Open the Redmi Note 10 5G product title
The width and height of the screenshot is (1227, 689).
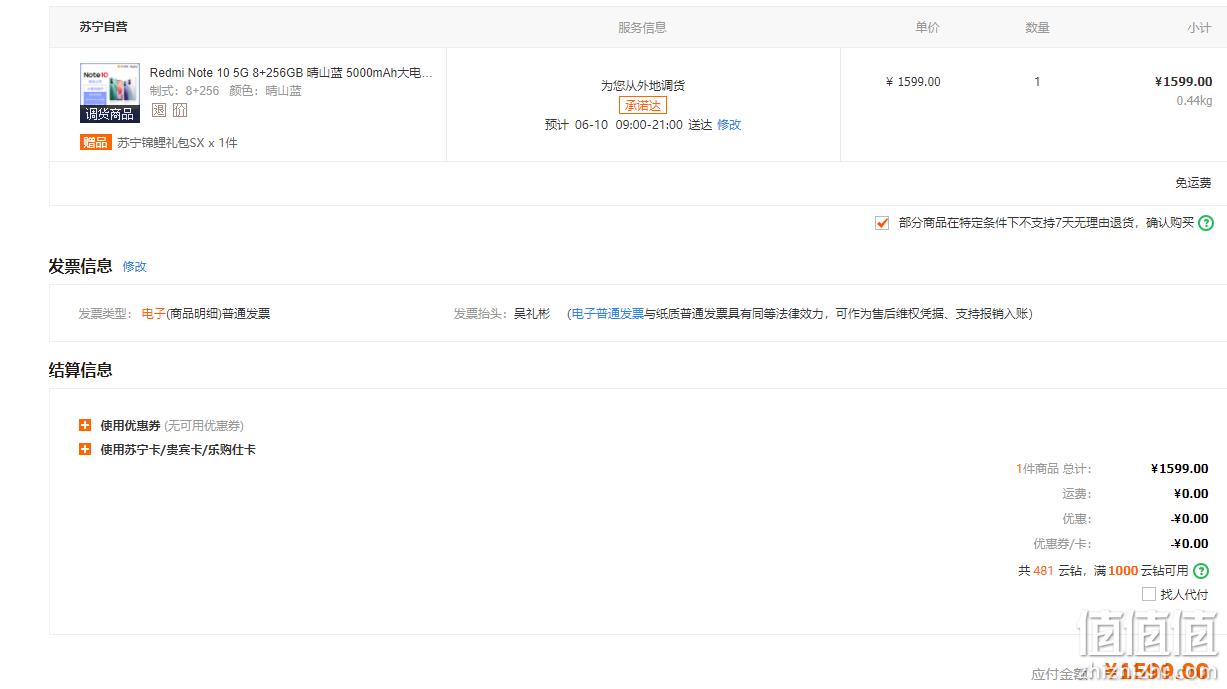point(291,73)
